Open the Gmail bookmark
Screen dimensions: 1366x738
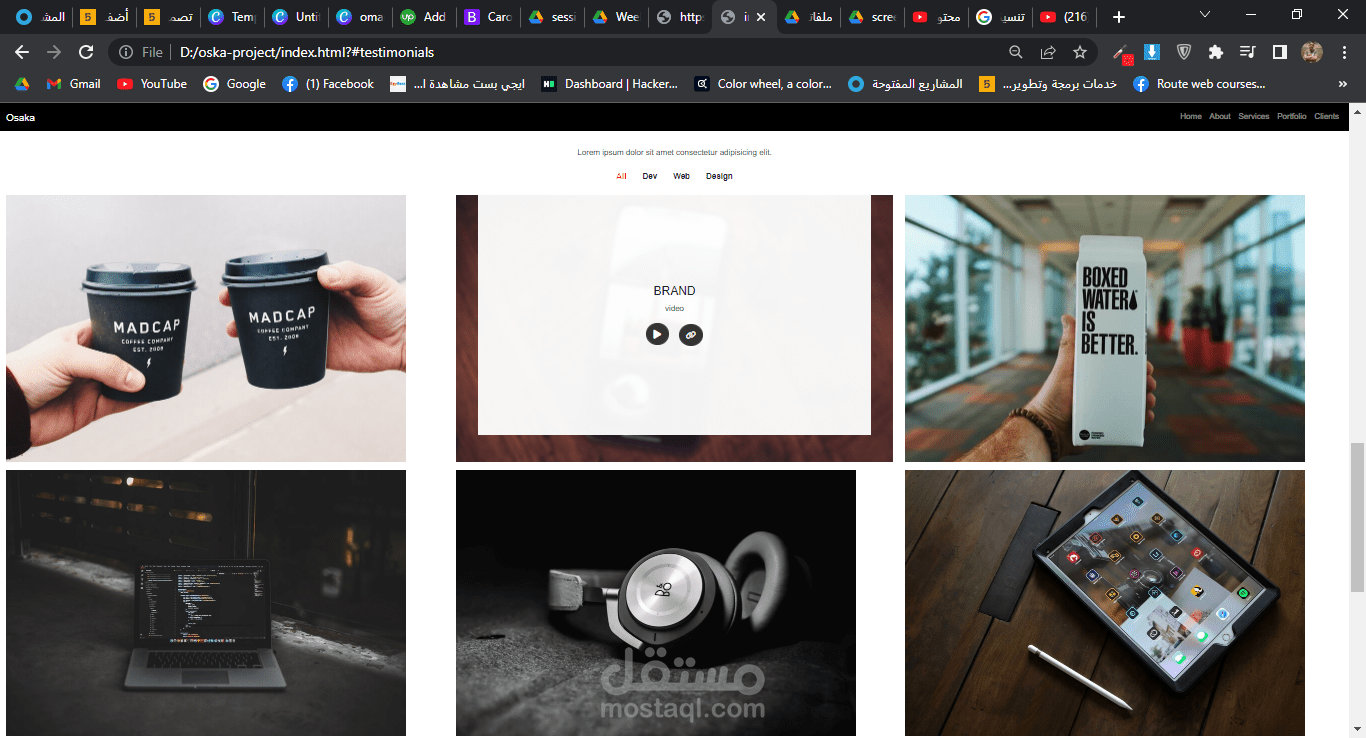coord(74,84)
